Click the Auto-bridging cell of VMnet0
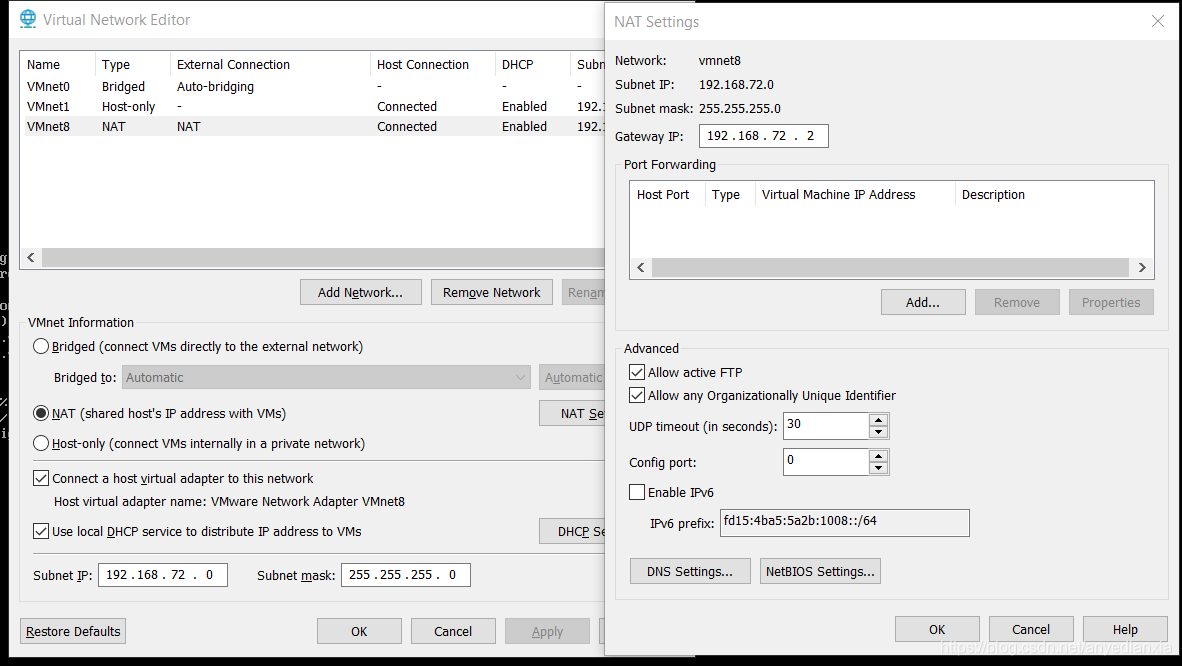The image size is (1182, 666). coord(216,86)
